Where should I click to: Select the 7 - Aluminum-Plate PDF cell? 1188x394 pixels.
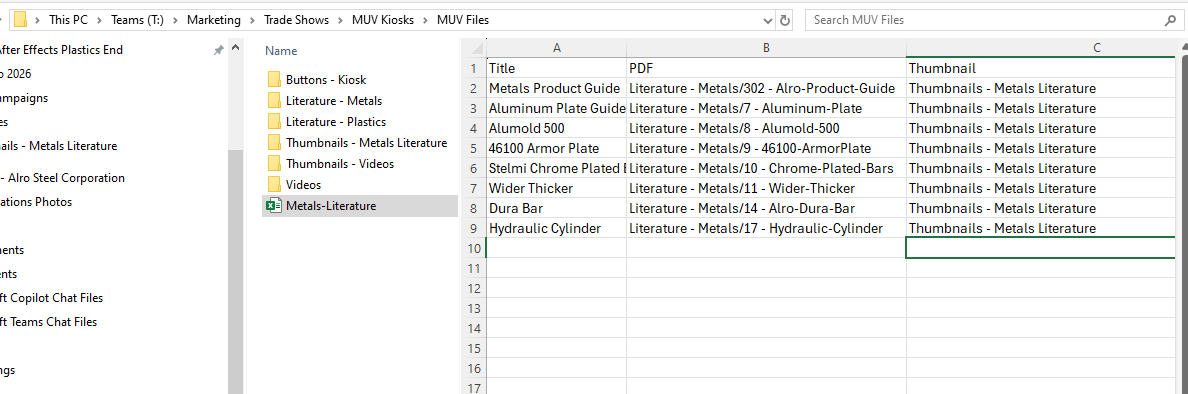pyautogui.click(x=766, y=108)
